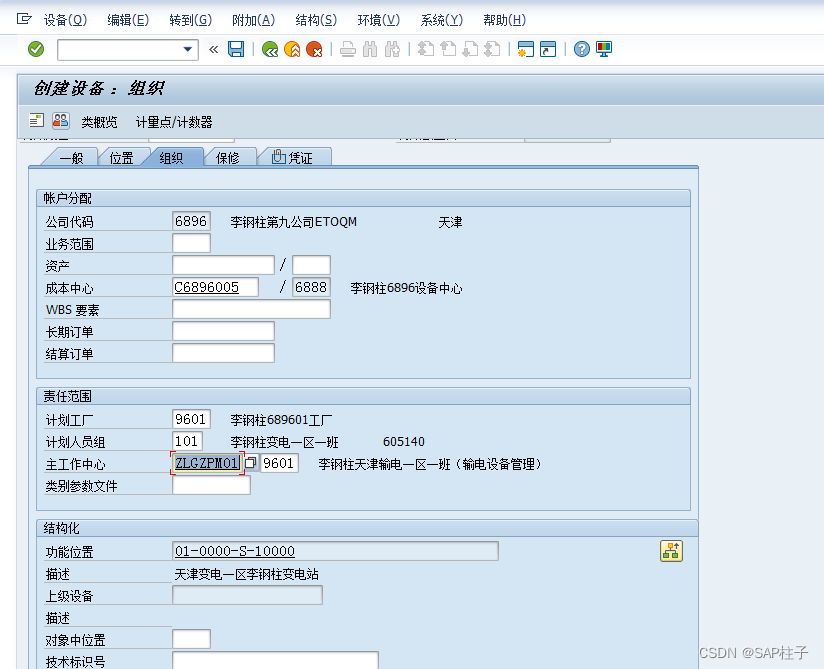Click the Next Page icon
Screen dimensions: 824x669
pos(470,49)
